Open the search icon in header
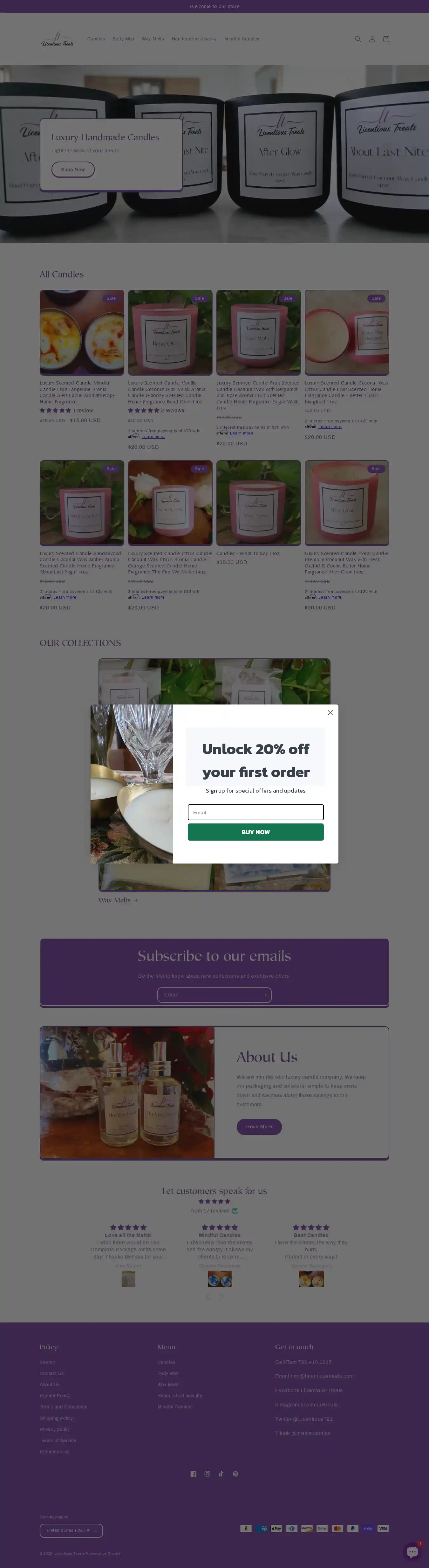Viewport: 429px width, 1568px height. (358, 39)
